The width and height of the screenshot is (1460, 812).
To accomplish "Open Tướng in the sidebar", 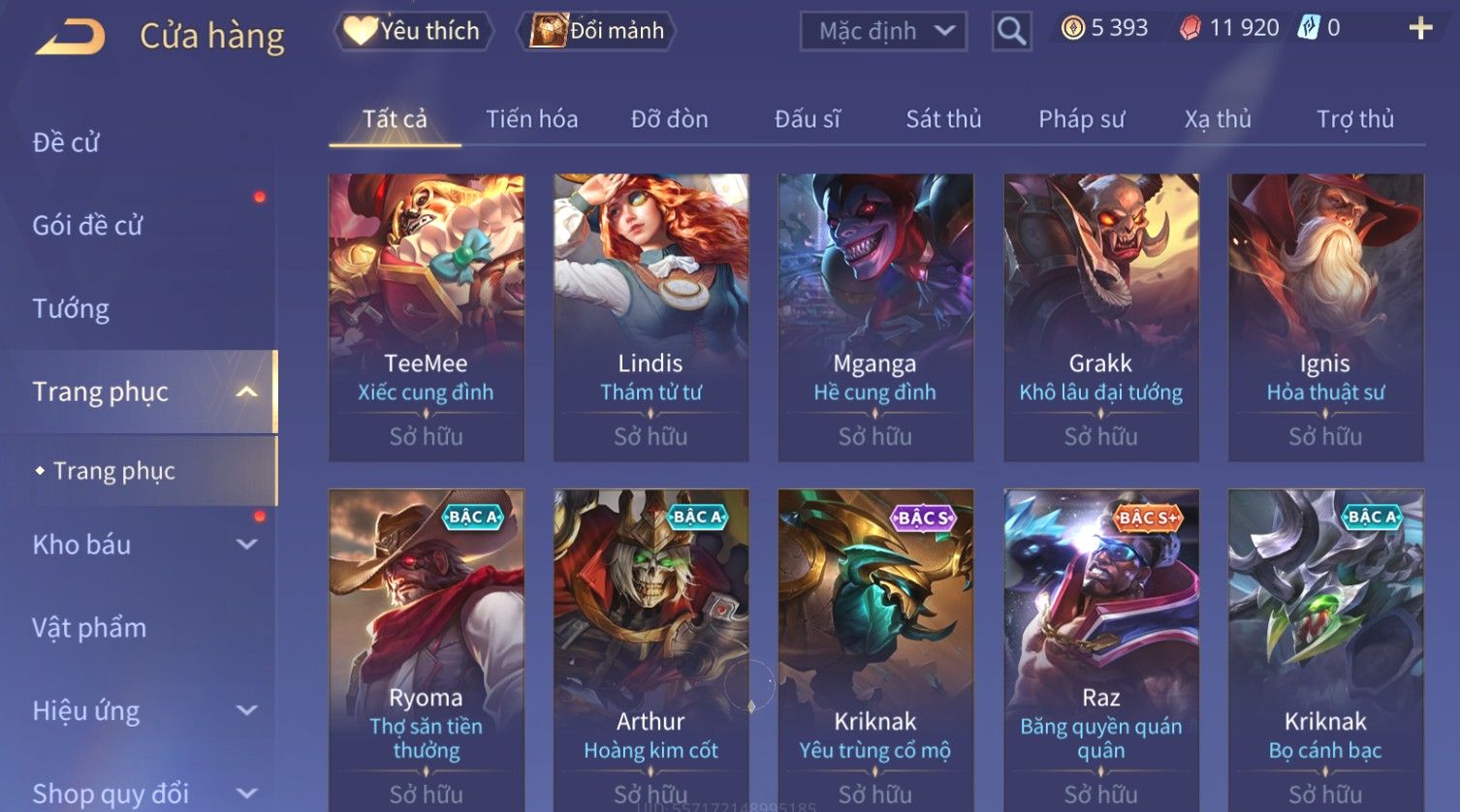I will [71, 308].
